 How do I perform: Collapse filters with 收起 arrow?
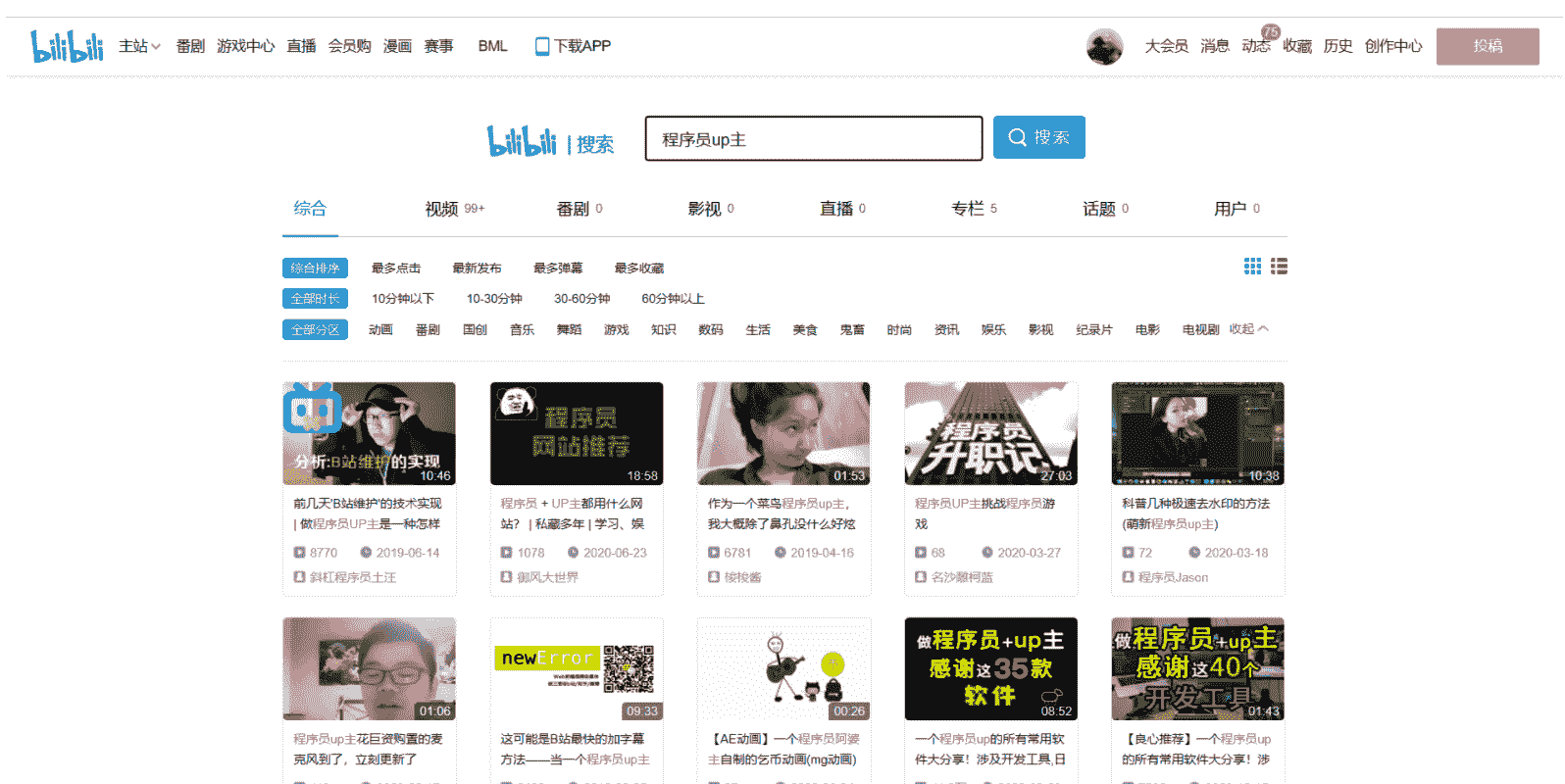click(x=1248, y=329)
